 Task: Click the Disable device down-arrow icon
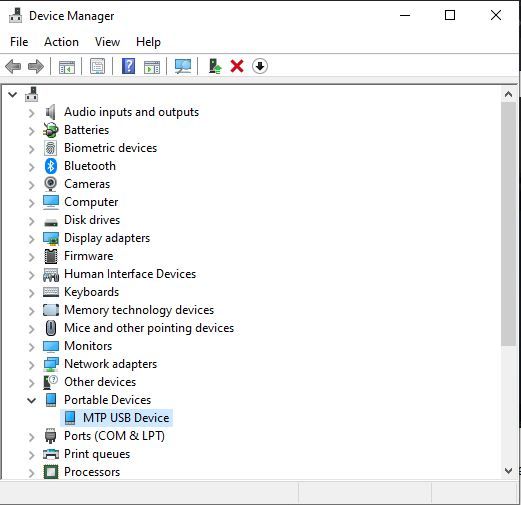tap(260, 66)
